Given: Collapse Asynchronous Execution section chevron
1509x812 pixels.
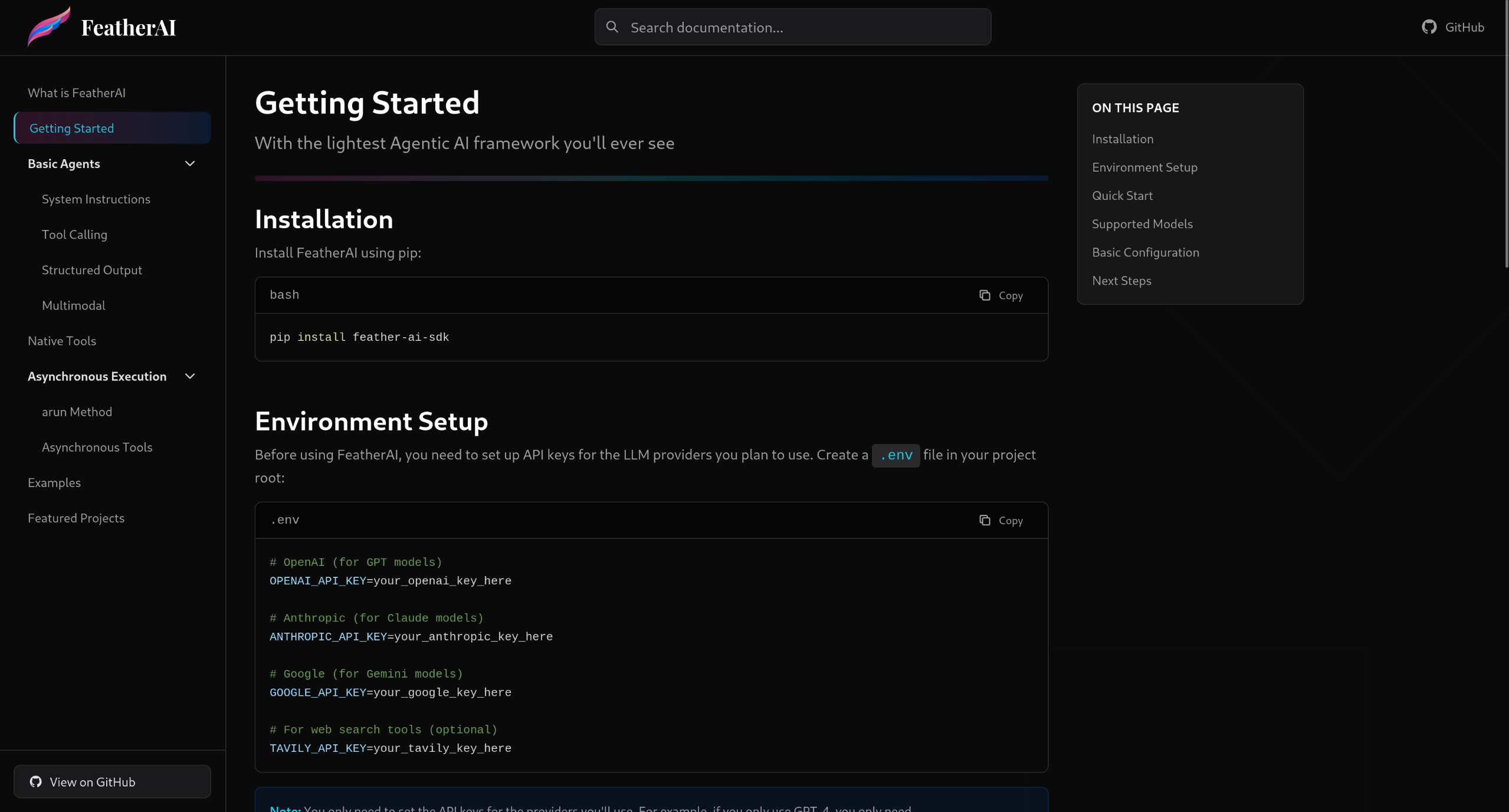Looking at the screenshot, I should 190,376.
